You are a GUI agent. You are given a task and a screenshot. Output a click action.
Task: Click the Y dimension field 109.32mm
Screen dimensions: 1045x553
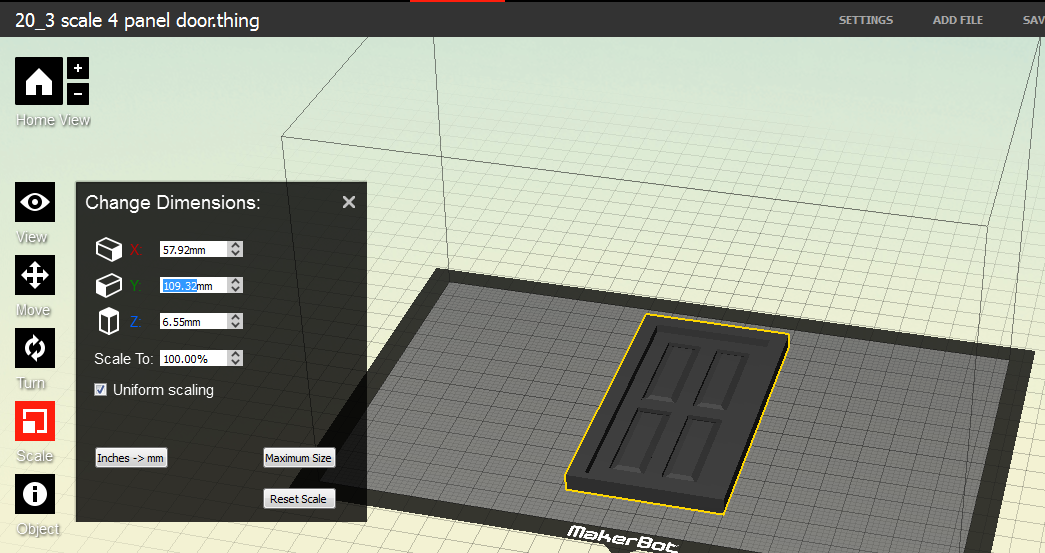194,285
